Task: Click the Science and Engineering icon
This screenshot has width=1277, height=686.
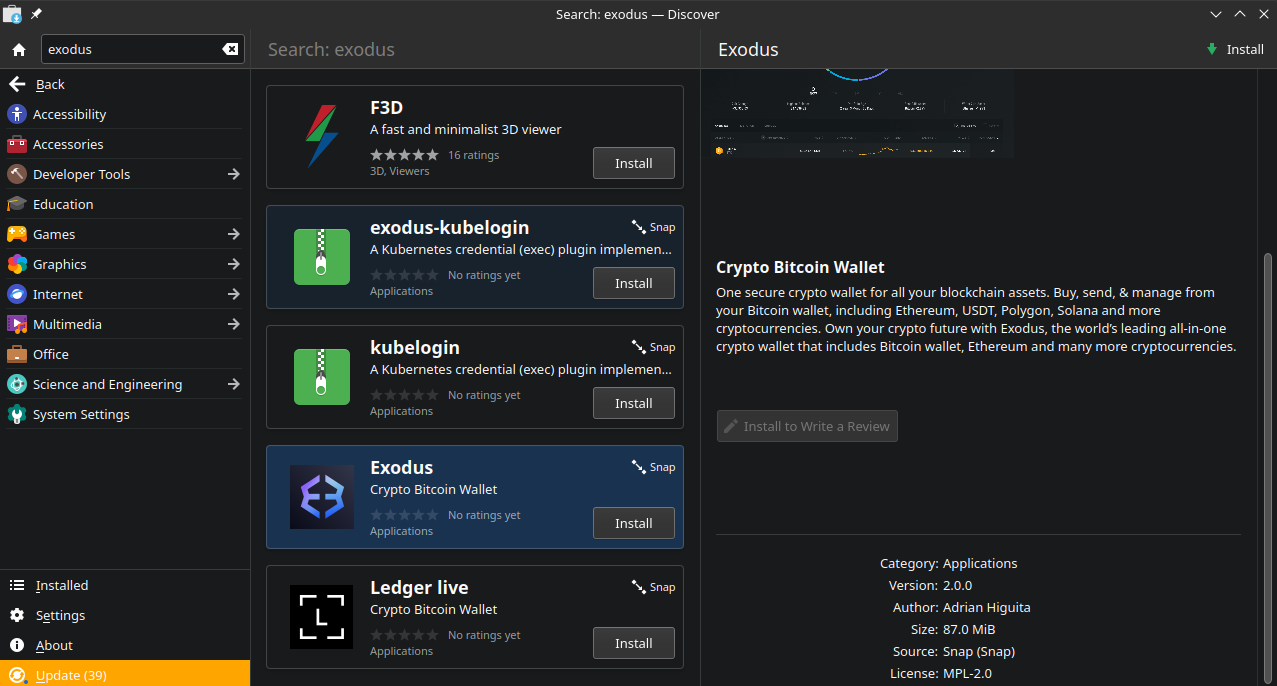Action: coord(17,384)
